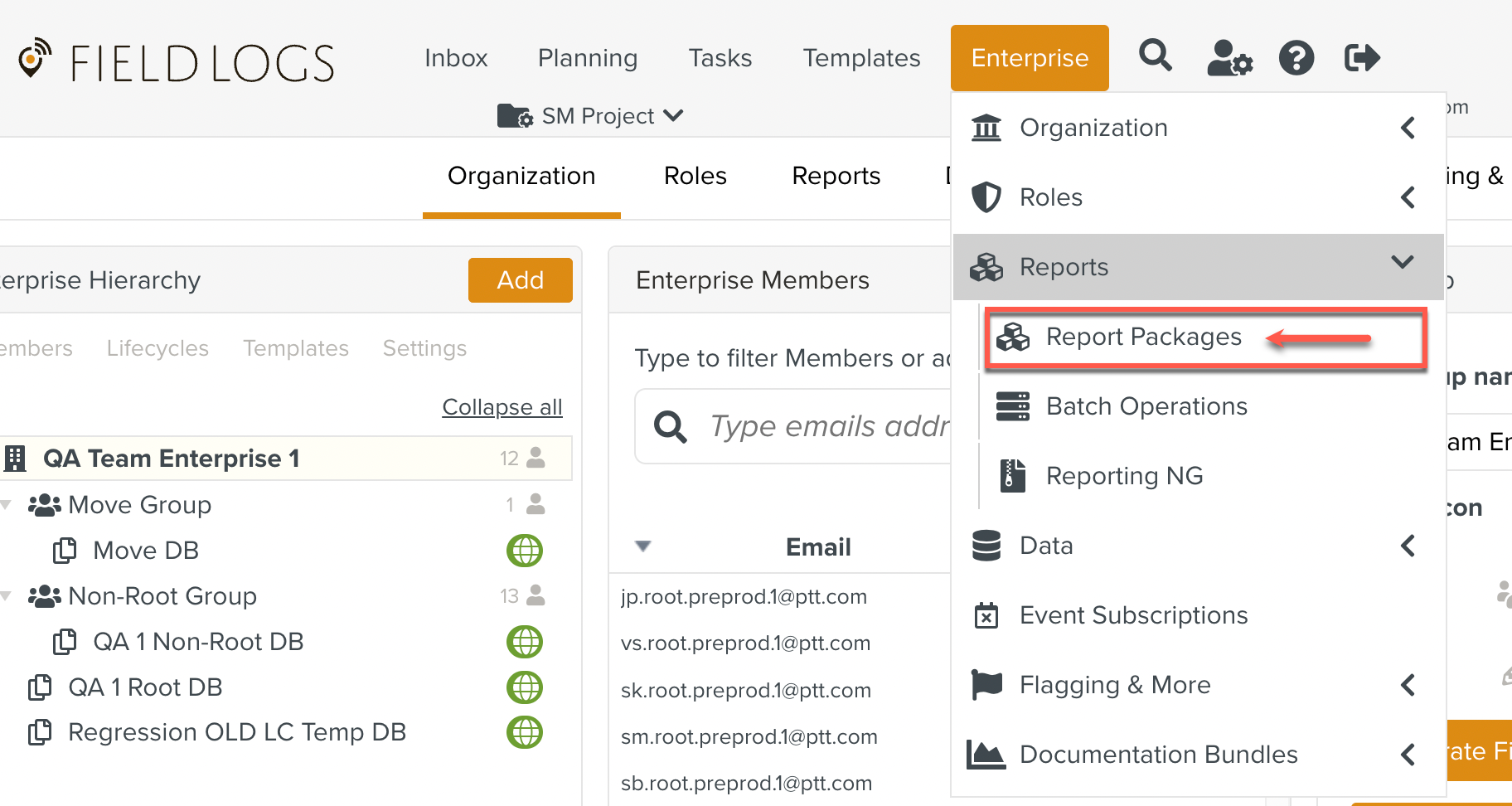Click the search magnifier icon in header

1155,56
